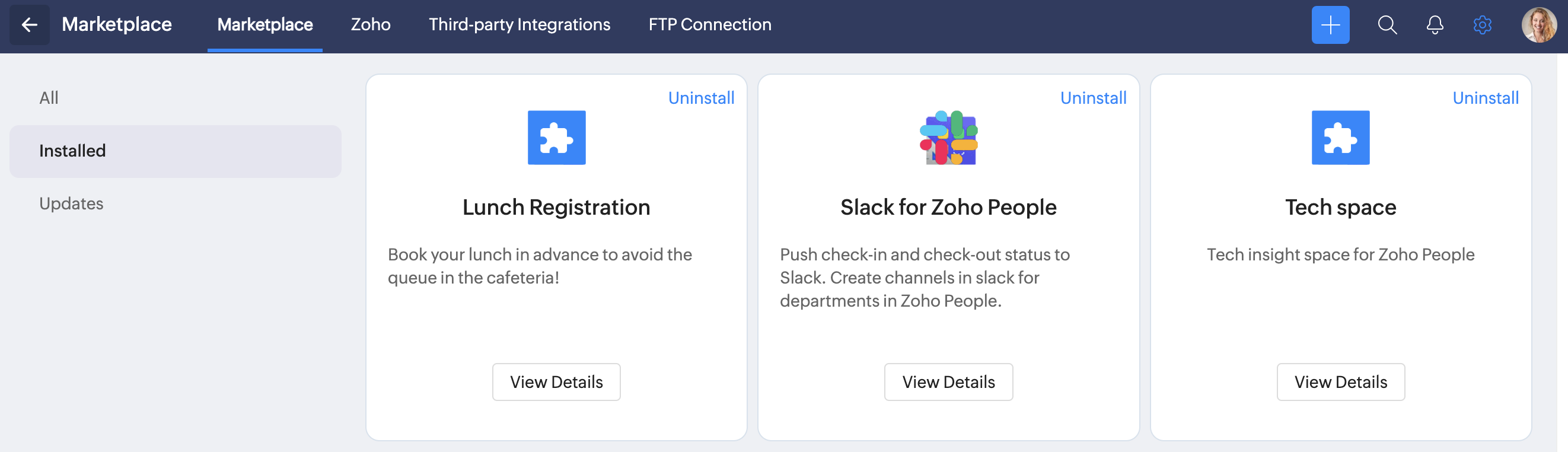This screenshot has width=1568, height=452.
Task: View Details for Lunch Registration
Action: [556, 382]
